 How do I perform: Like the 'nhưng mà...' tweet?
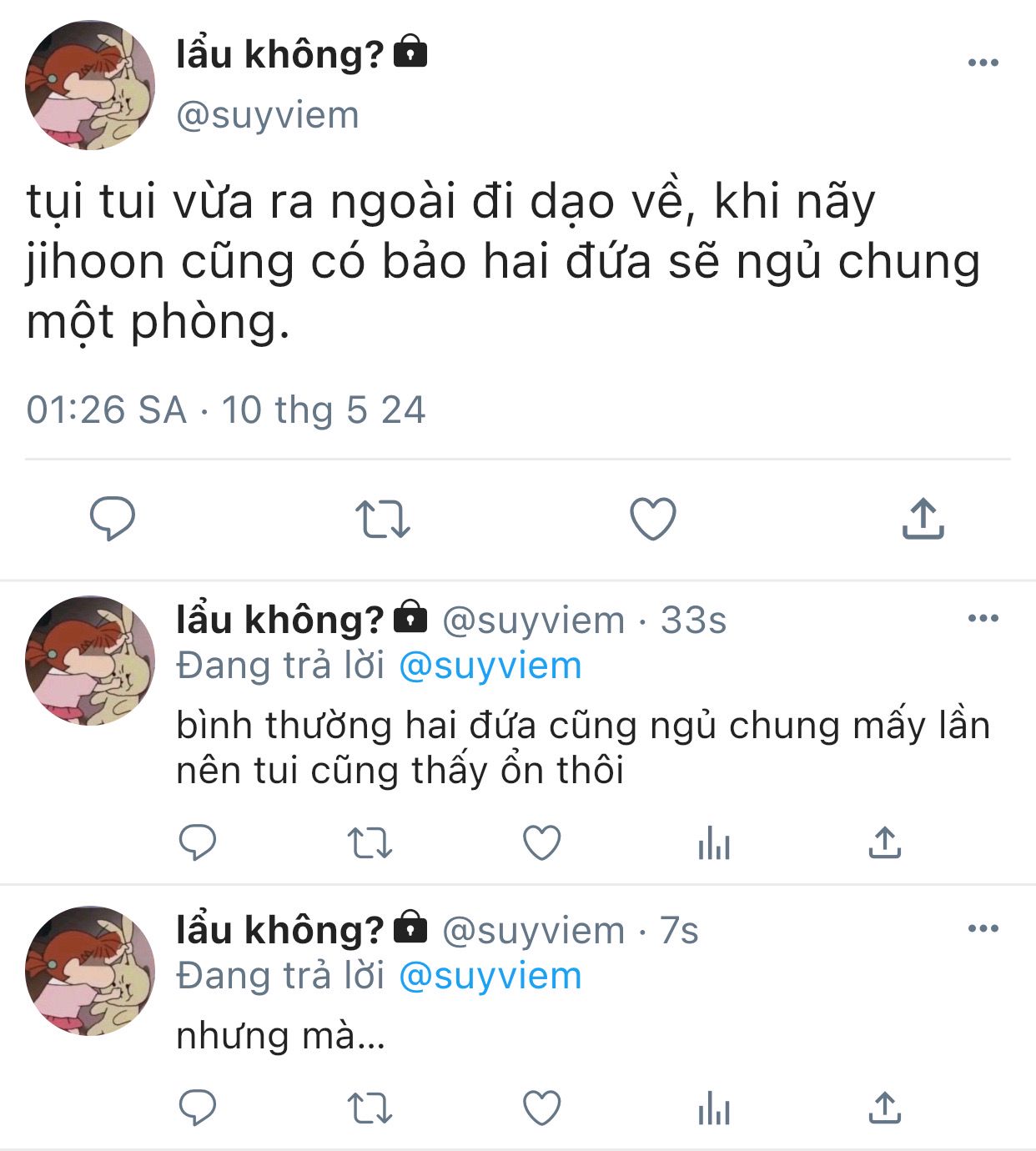point(541,1108)
